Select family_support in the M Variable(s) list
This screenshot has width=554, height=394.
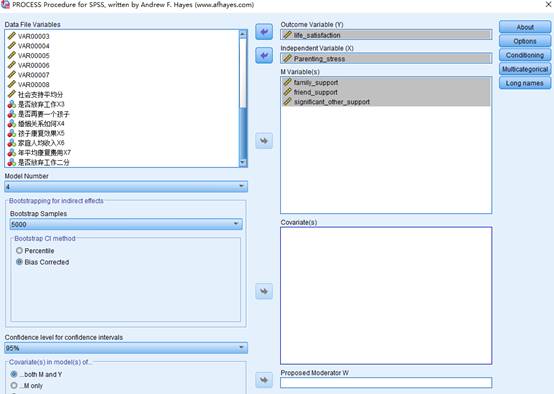click(386, 82)
